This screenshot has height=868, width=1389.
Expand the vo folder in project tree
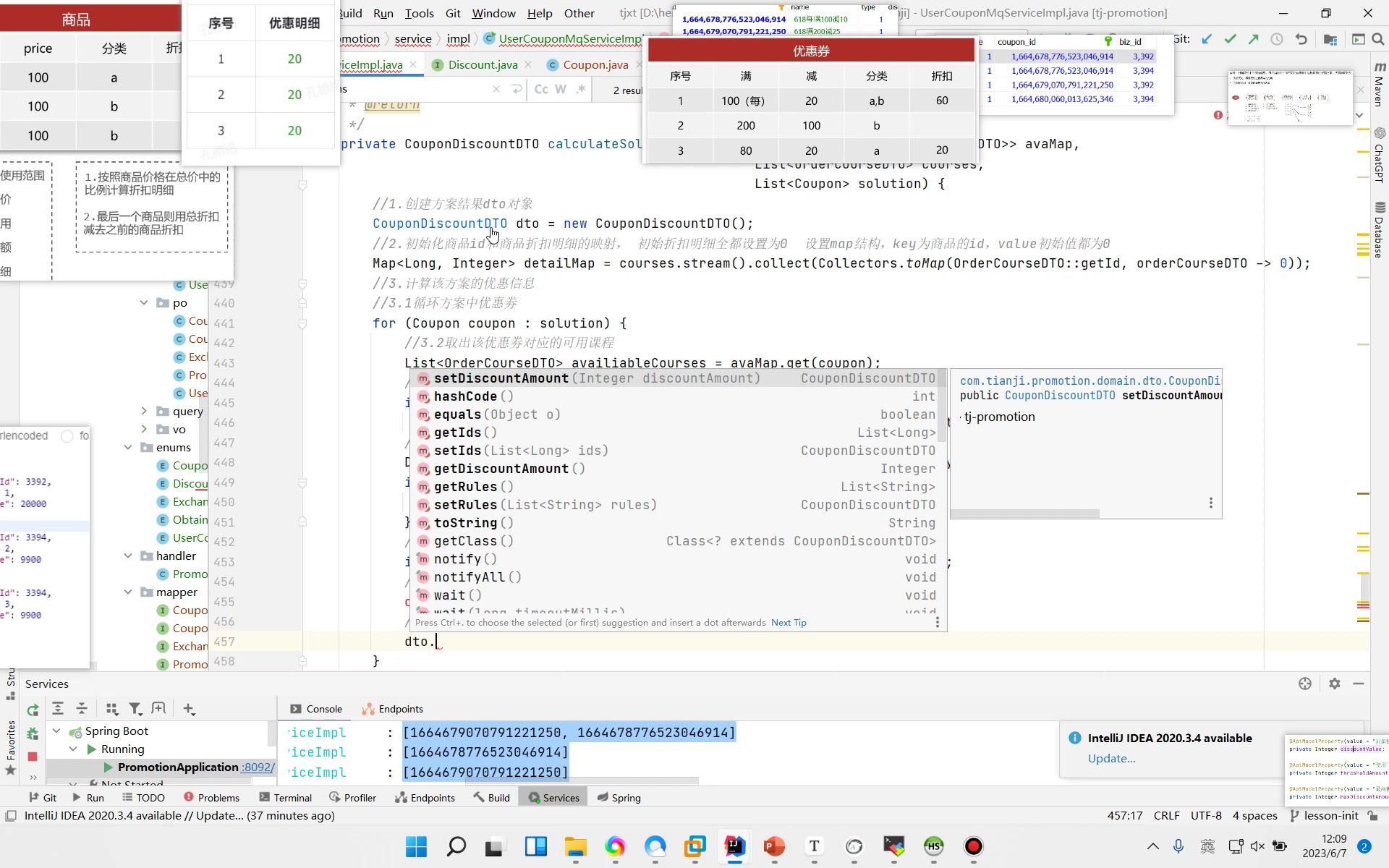[144, 429]
